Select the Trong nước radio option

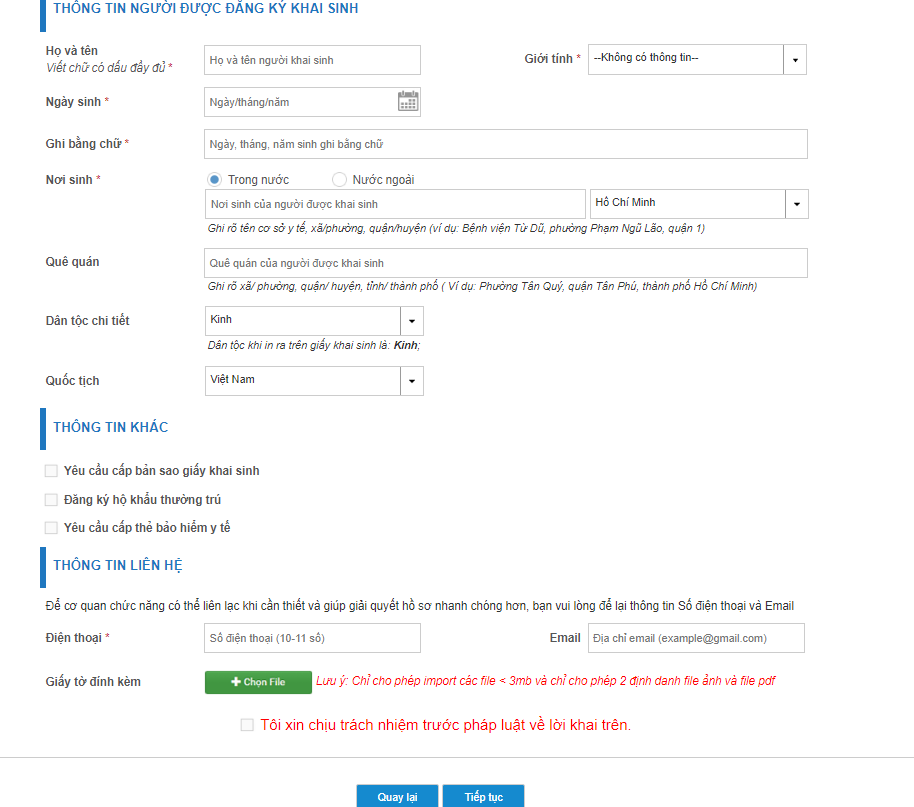pyautogui.click(x=214, y=180)
